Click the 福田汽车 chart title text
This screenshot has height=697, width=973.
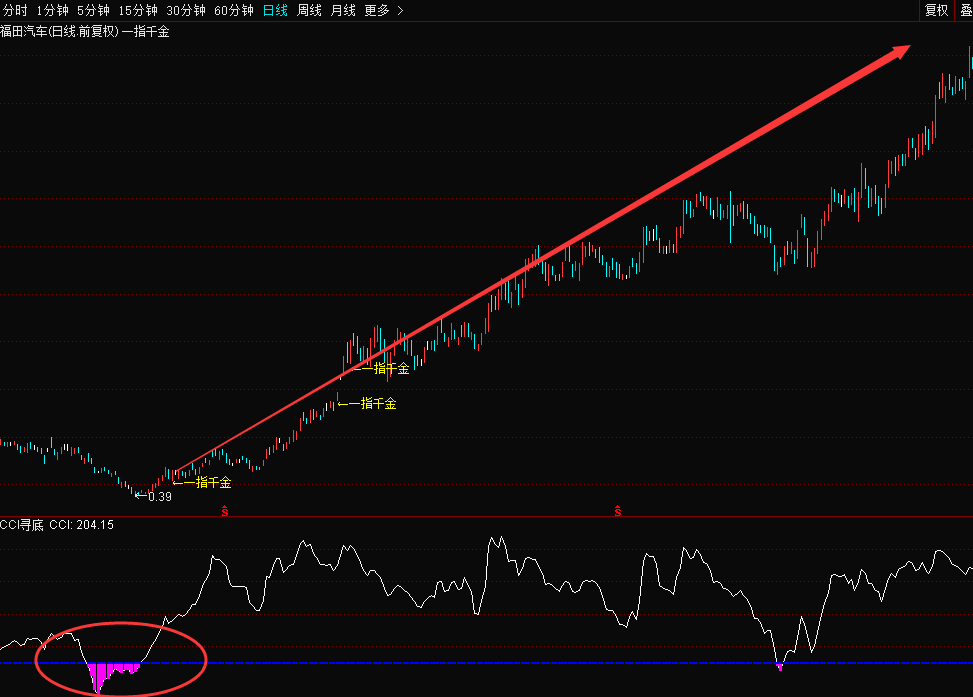pos(24,32)
